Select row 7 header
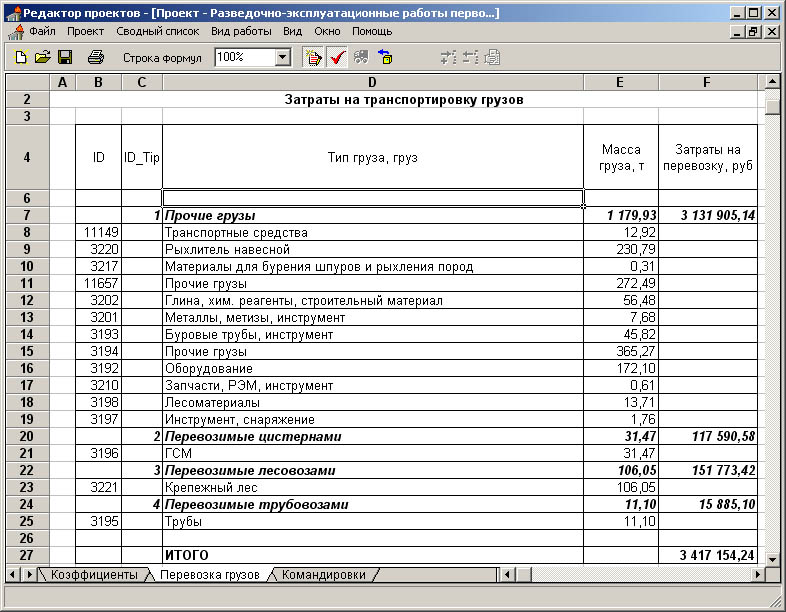The image size is (786, 612). 27,216
